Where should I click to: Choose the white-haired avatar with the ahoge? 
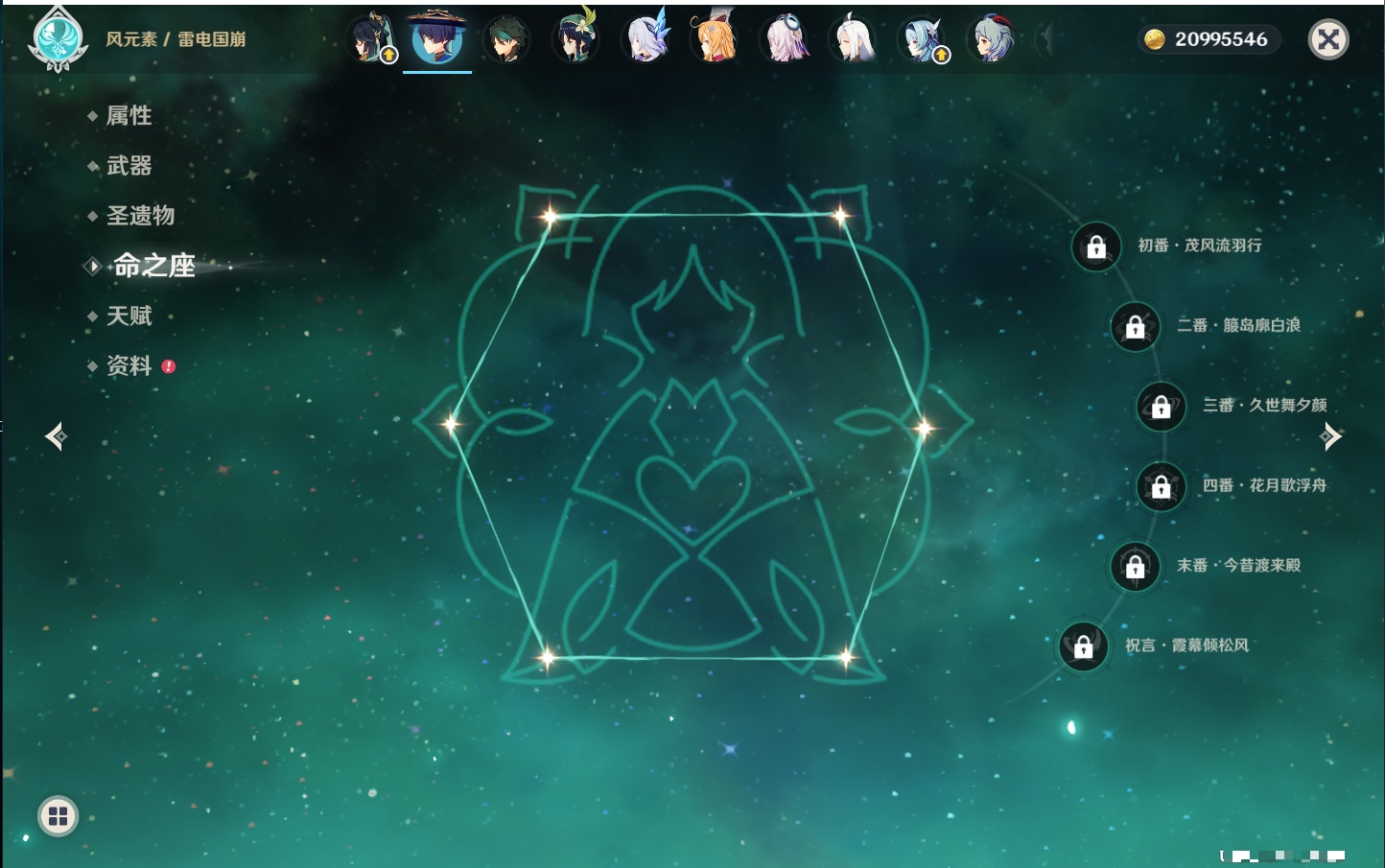click(852, 40)
